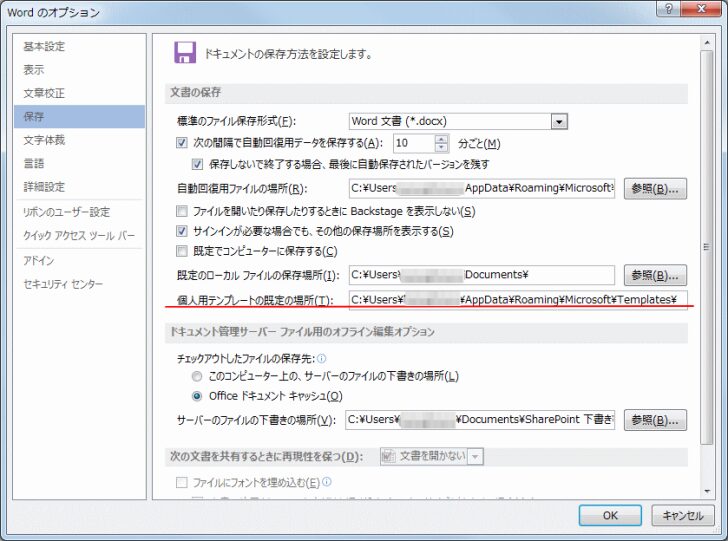Switch to リボンのユーザー設定 category
This screenshot has width=728, height=541.
[66, 212]
